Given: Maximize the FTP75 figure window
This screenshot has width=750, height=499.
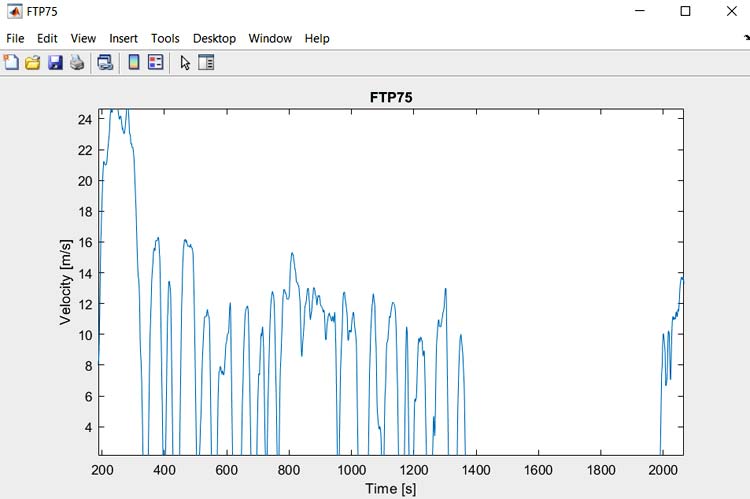Looking at the screenshot, I should (685, 11).
